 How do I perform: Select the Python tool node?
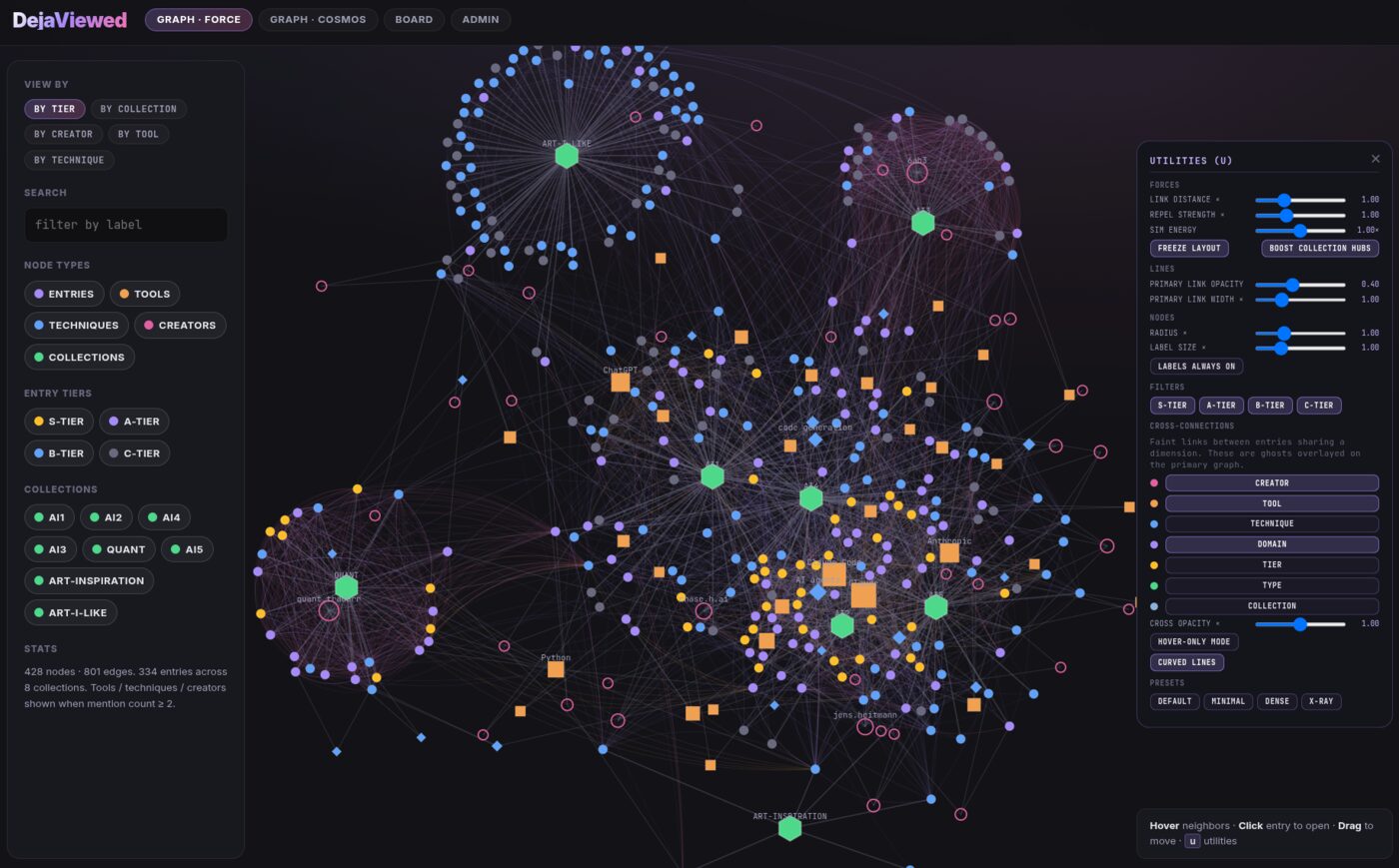(x=556, y=668)
